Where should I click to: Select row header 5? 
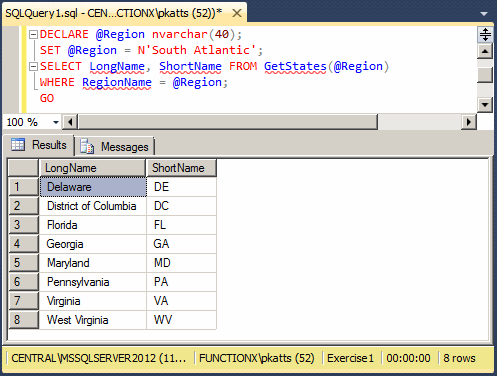point(23,263)
